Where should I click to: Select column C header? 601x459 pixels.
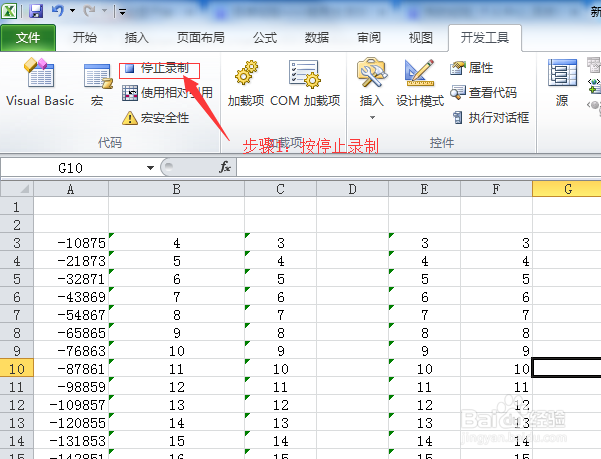[281, 189]
